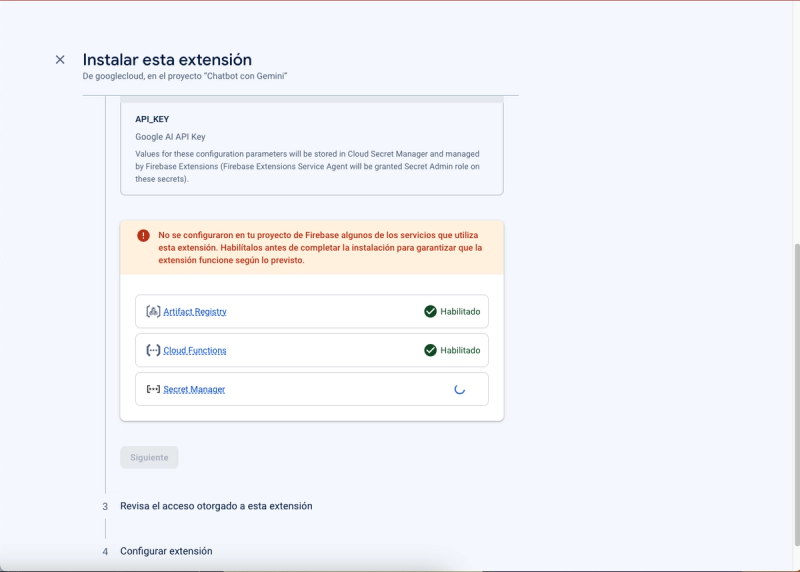Expand step 4 Configurar extensión
Viewport: 800px width, 572px height.
pos(166,551)
